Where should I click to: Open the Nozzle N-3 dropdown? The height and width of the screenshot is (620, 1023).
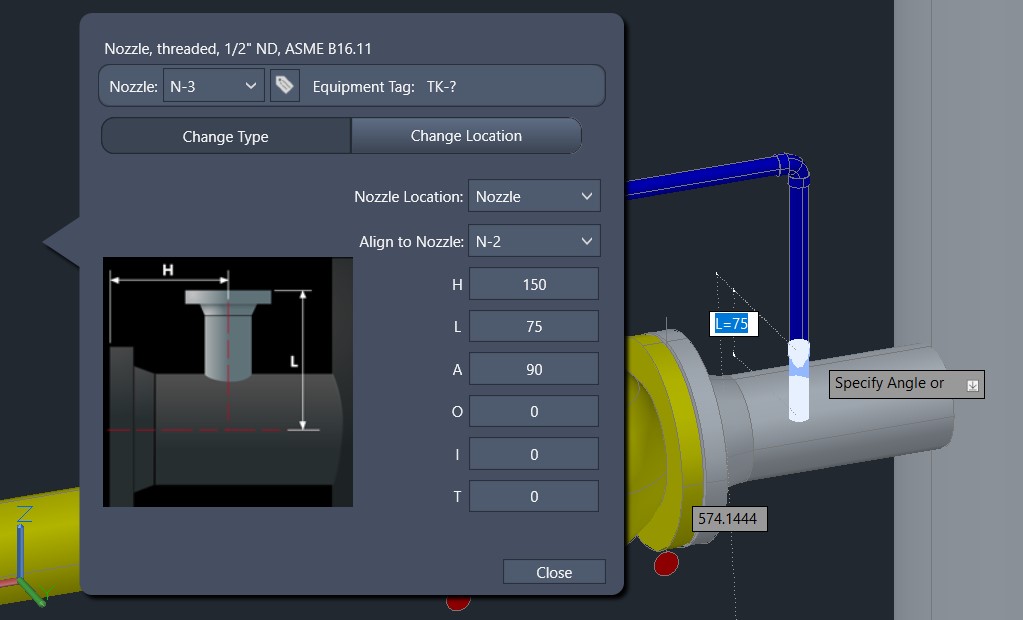click(213, 85)
